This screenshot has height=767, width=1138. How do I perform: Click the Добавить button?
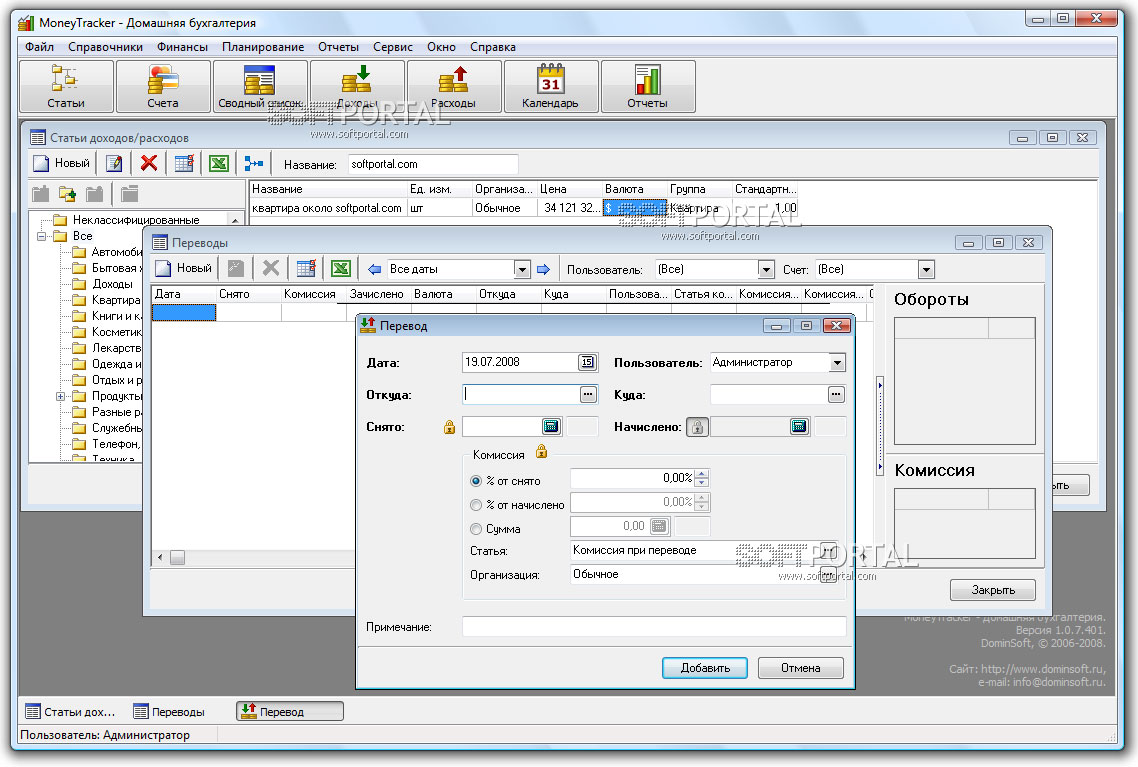point(705,668)
